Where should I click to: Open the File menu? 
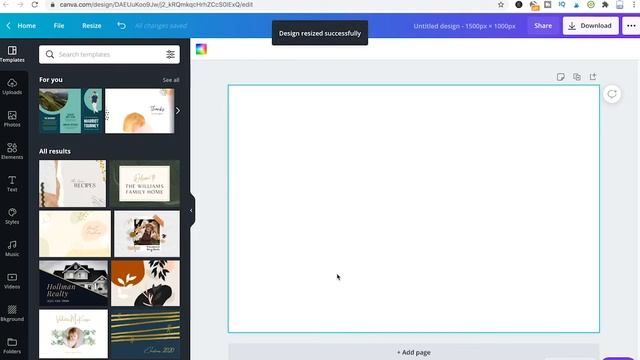pos(59,26)
